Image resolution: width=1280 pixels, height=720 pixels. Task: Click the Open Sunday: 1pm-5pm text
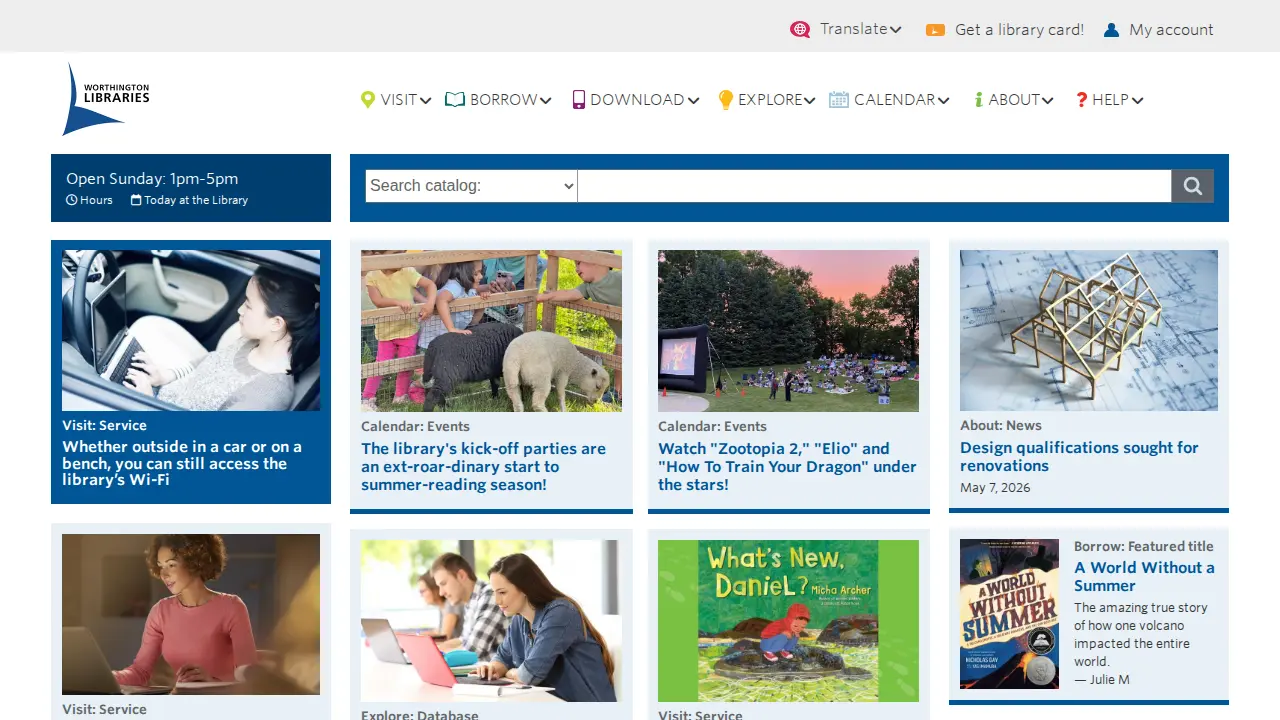pos(152,179)
